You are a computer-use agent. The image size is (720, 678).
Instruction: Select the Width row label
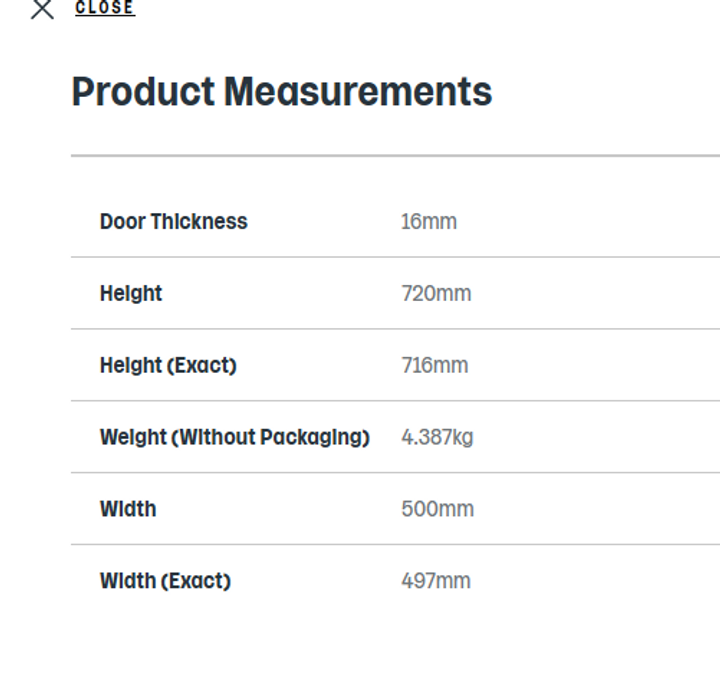127,510
